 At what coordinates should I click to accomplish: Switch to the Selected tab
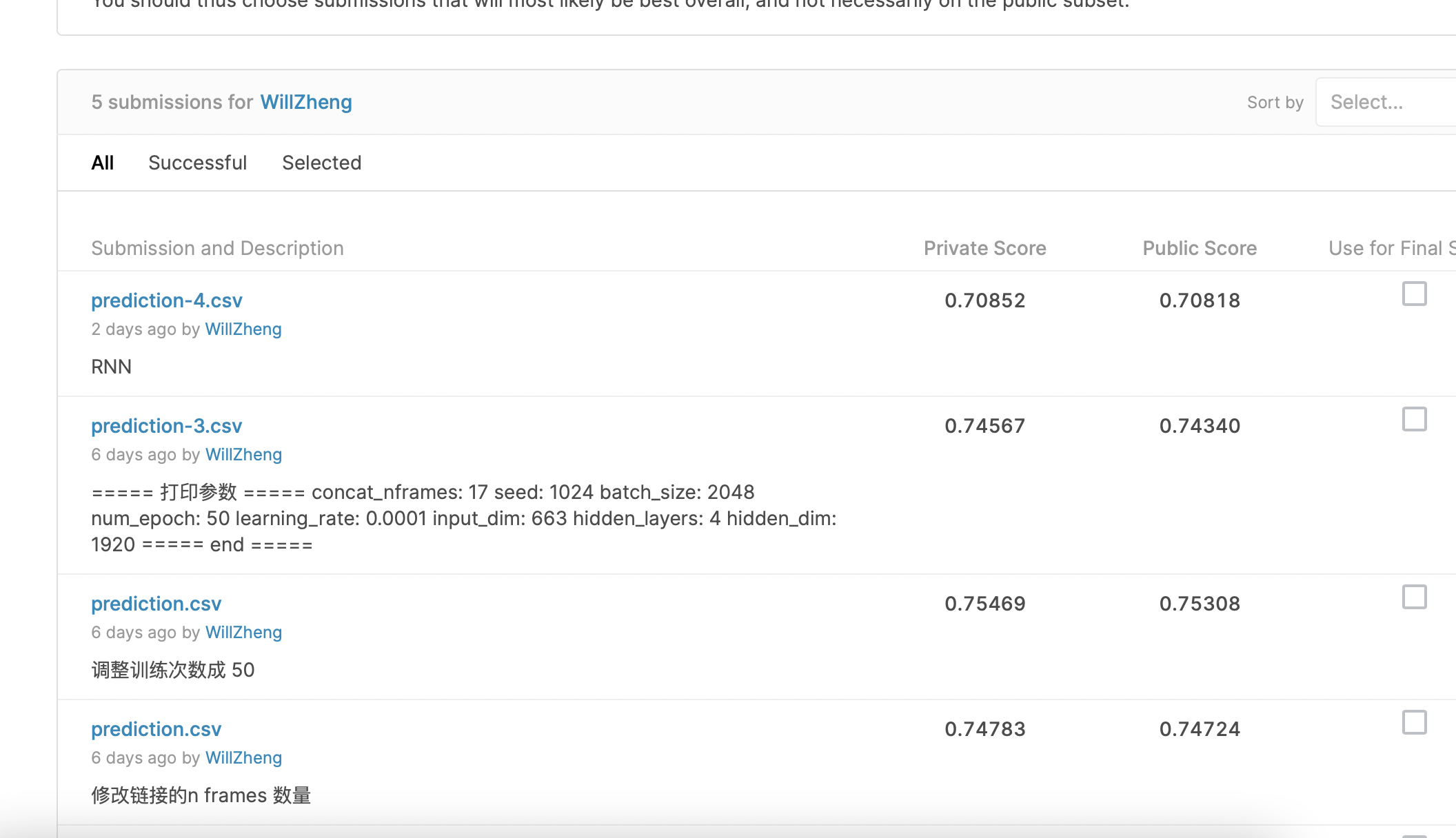pos(321,163)
